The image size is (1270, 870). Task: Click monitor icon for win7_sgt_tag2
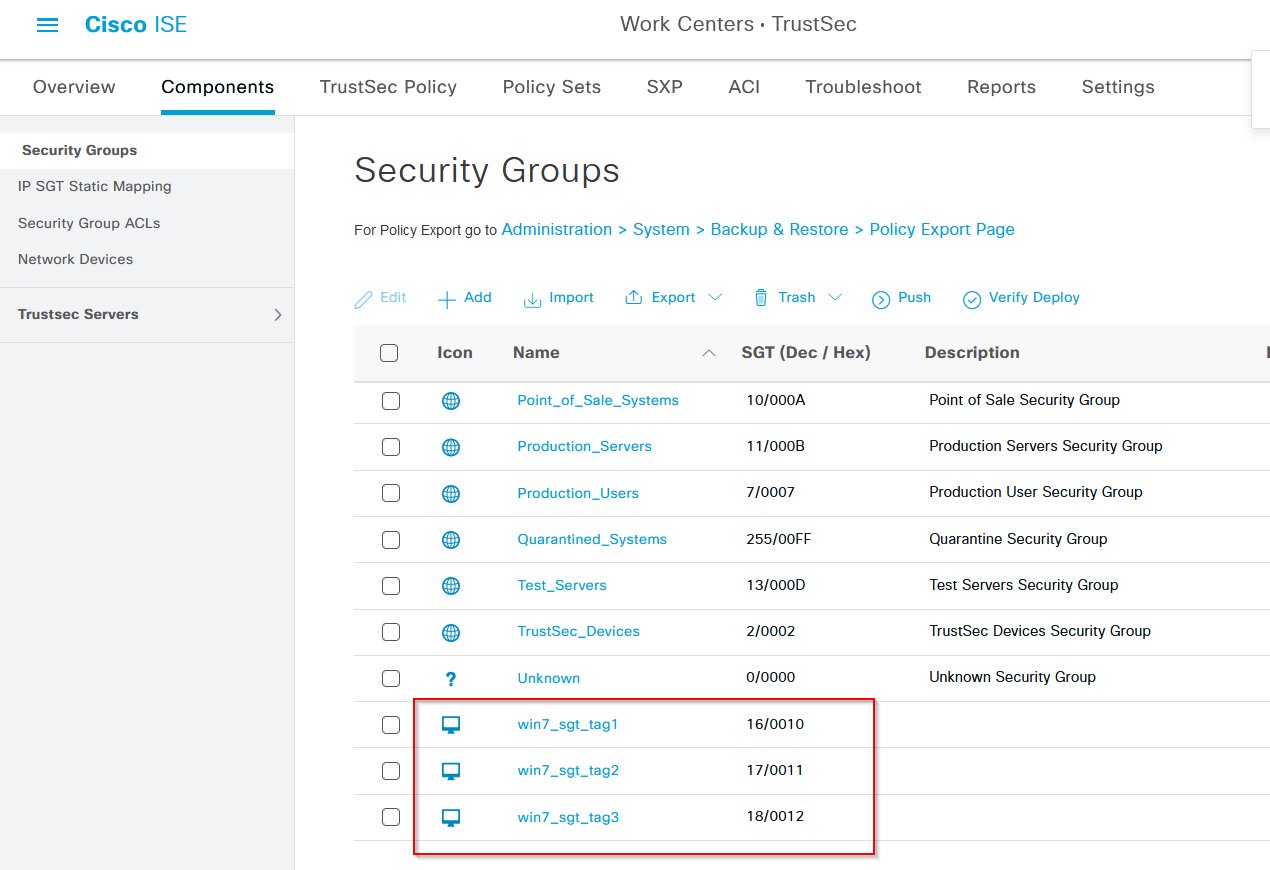tap(451, 771)
